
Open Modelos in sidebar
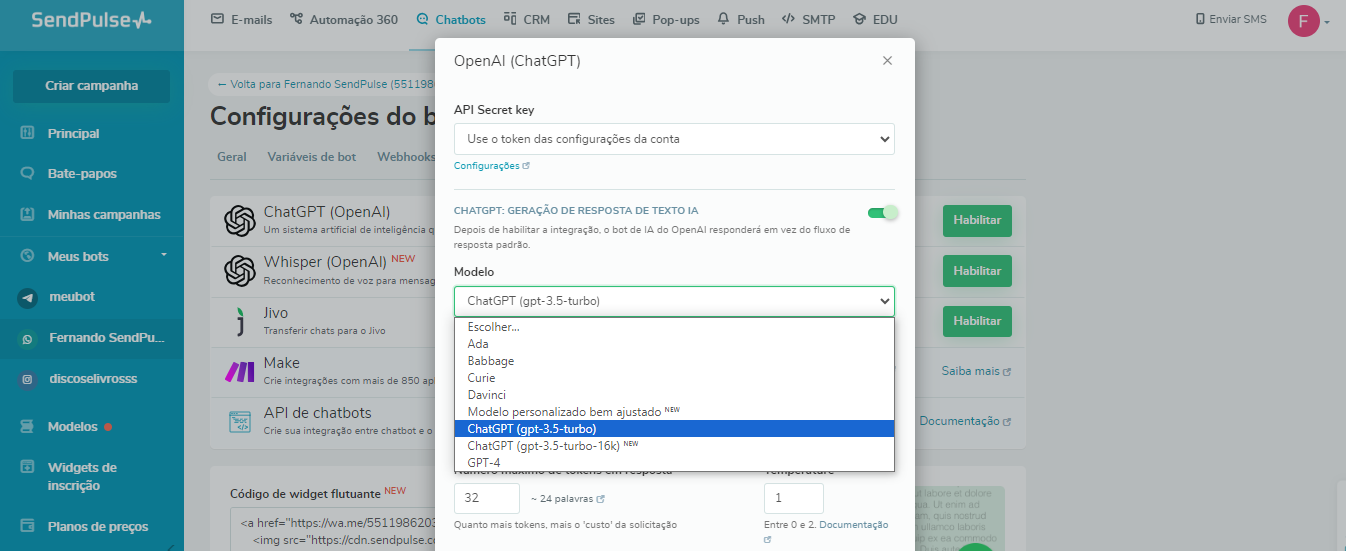[x=73, y=426]
